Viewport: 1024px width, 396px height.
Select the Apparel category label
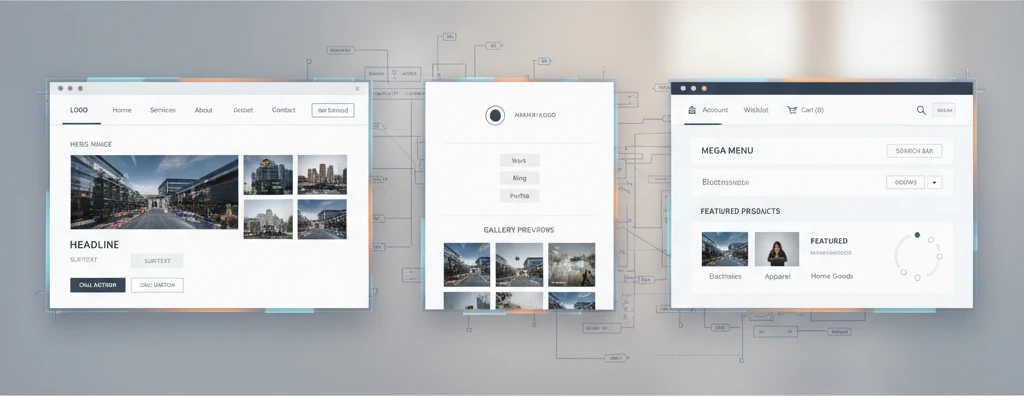tap(777, 276)
